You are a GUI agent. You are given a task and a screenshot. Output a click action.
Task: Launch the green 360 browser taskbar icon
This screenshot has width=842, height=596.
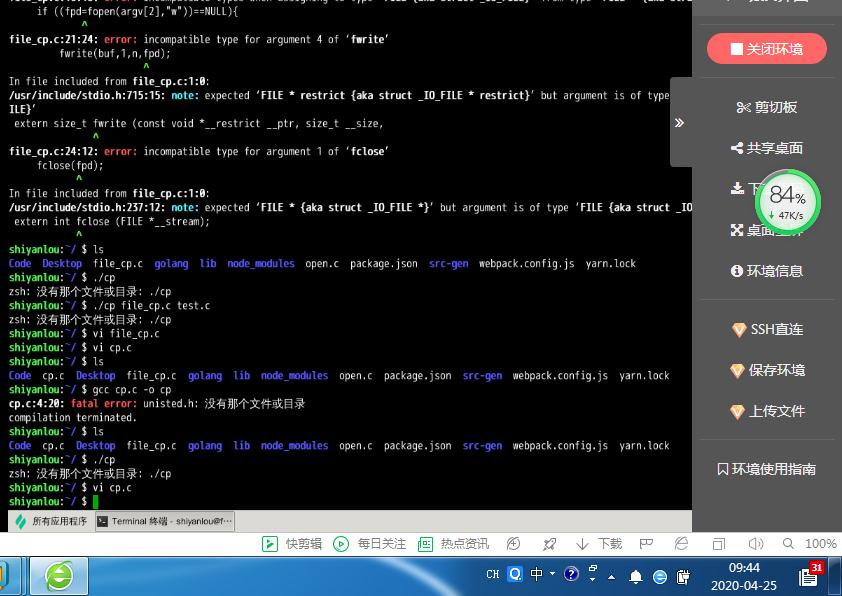59,576
